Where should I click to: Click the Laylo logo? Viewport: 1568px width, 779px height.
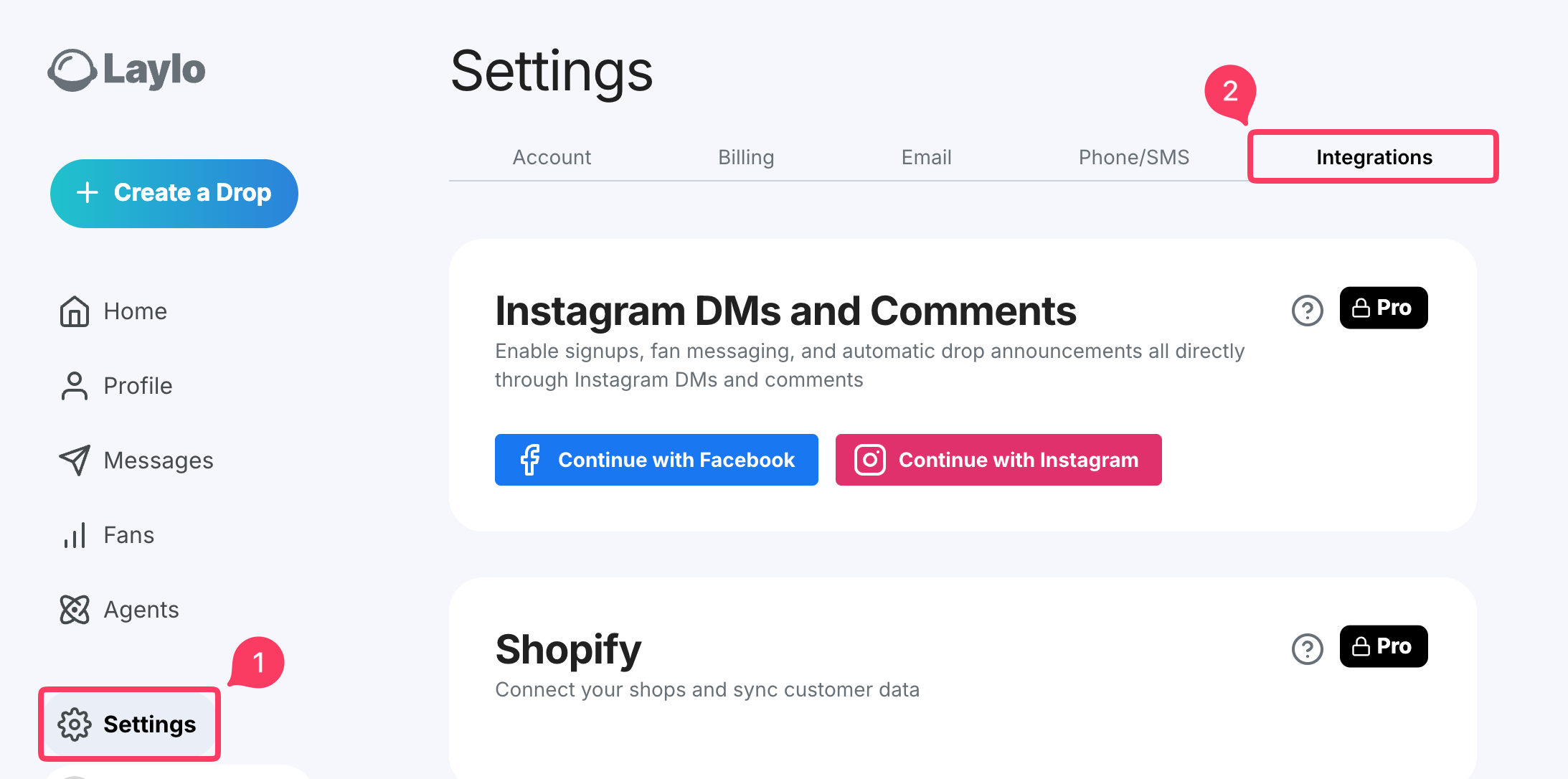[x=126, y=70]
